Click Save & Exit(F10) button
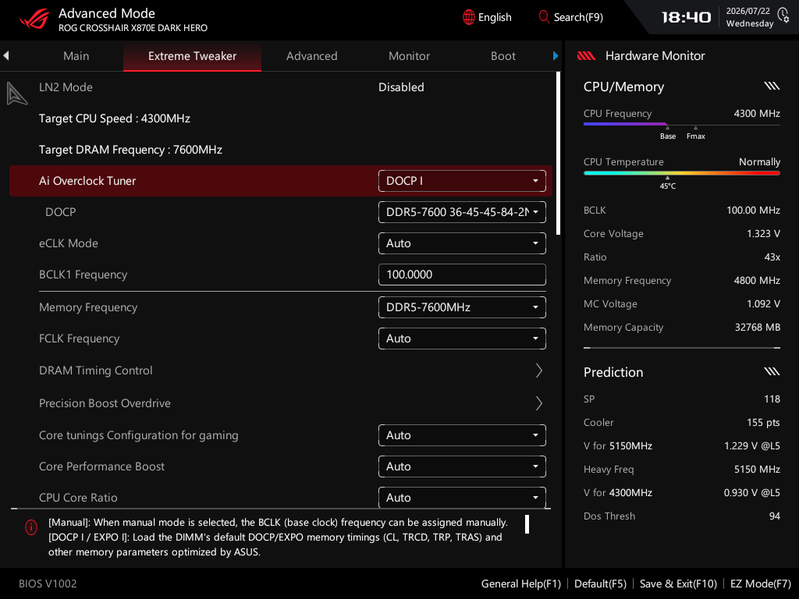 click(x=678, y=584)
